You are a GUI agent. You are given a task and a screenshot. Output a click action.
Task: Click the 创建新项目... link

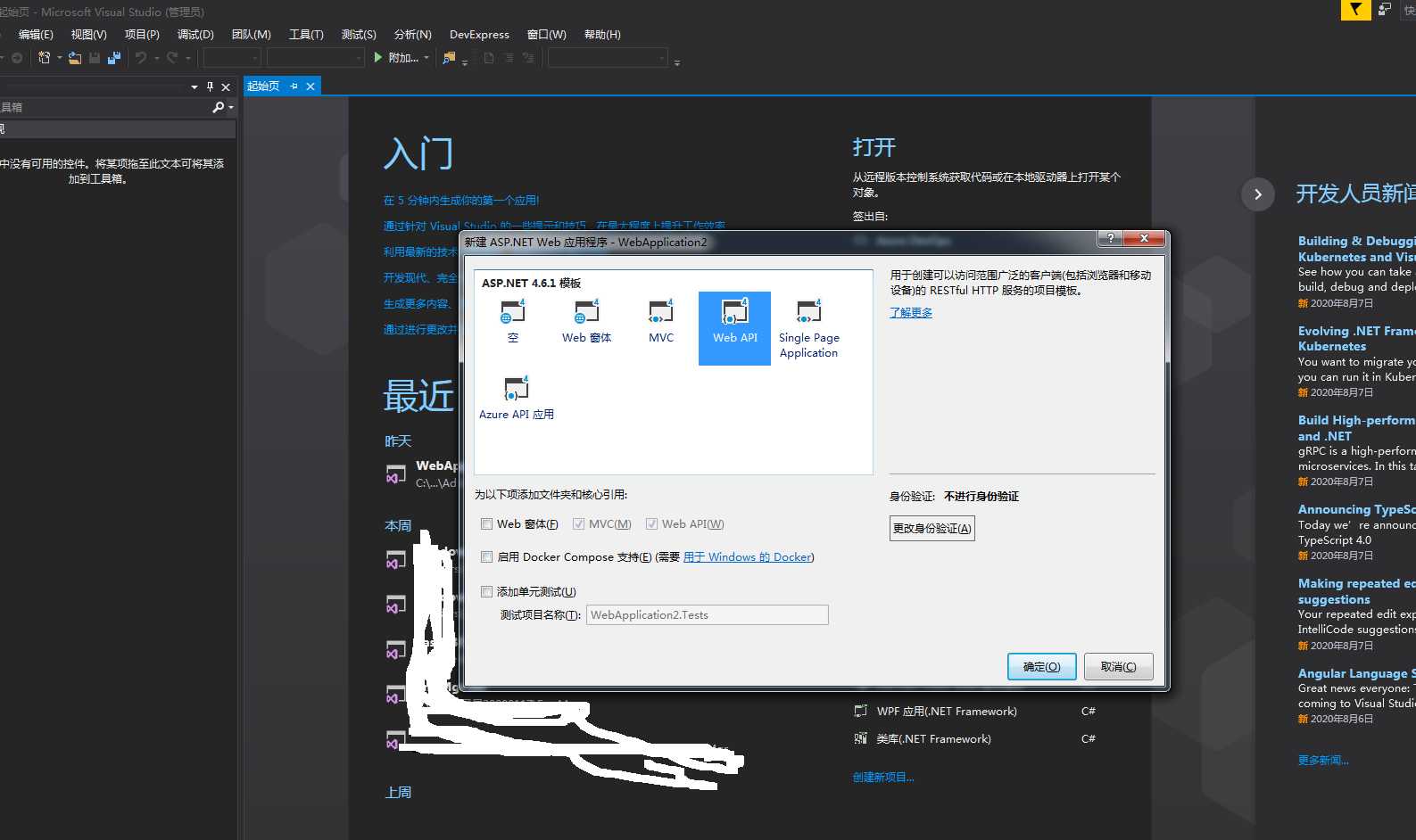tap(883, 778)
